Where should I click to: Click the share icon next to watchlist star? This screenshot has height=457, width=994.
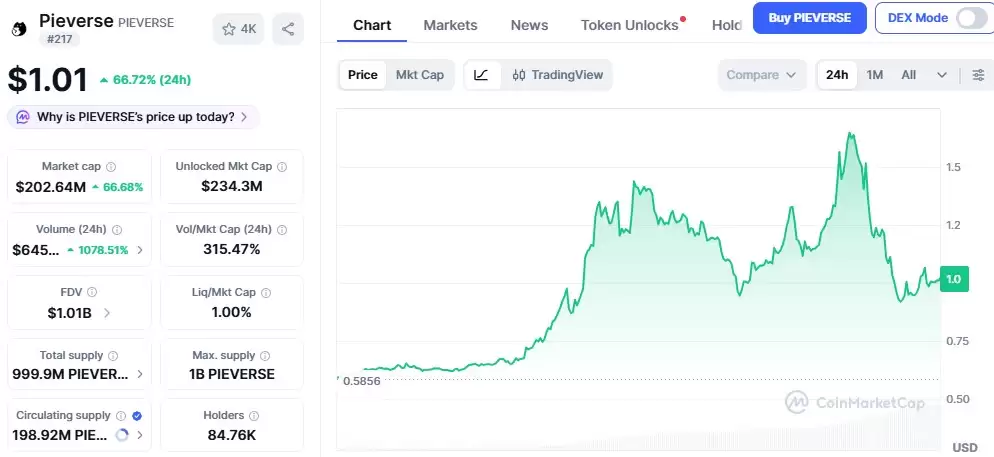point(288,29)
